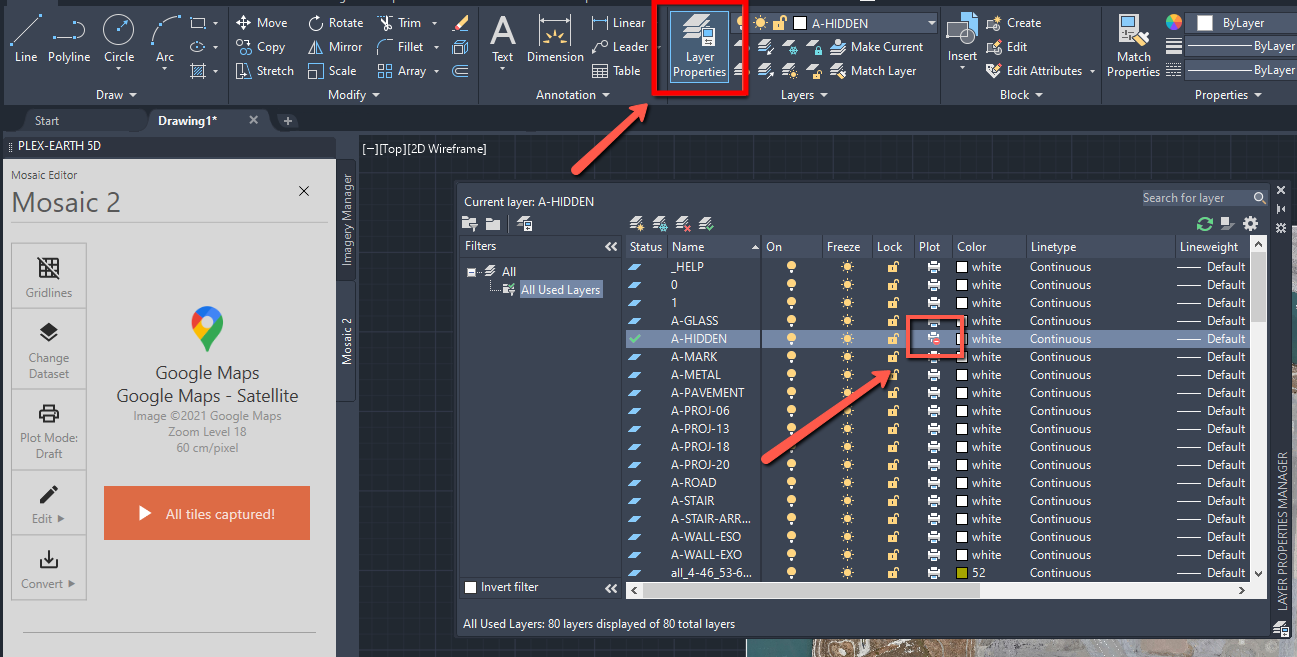Viewport: 1297px width, 657px height.
Task: Activate the Move command
Action: pyautogui.click(x=261, y=23)
